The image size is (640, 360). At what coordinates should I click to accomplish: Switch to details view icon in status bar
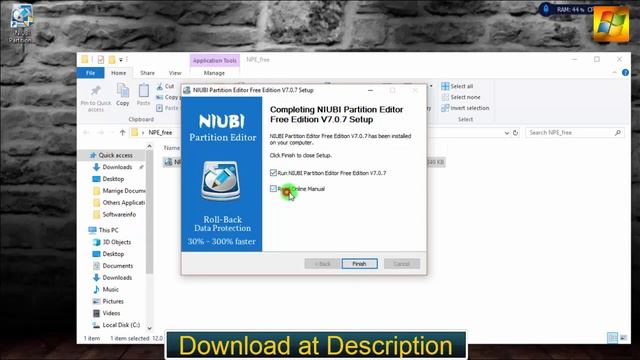point(612,338)
